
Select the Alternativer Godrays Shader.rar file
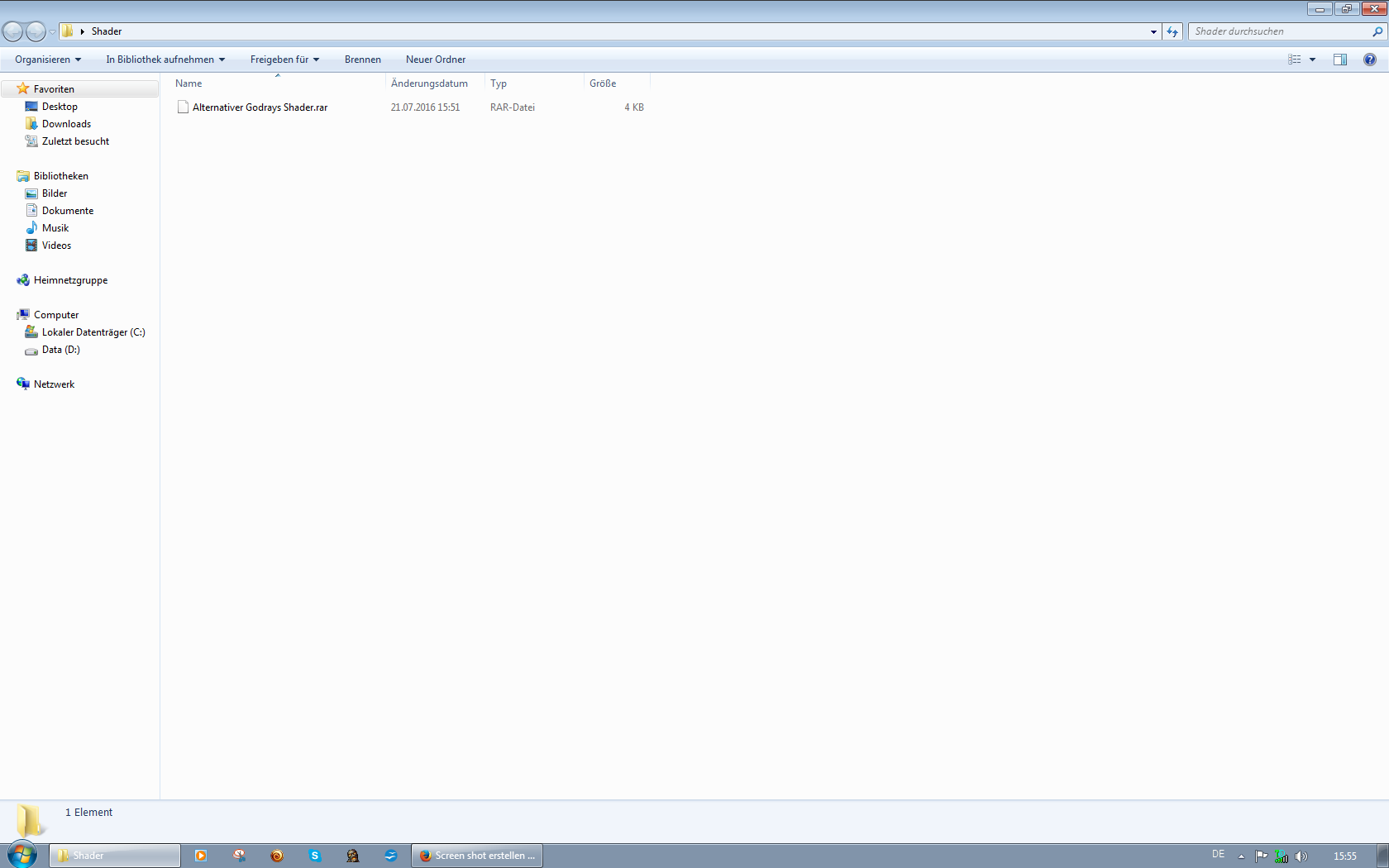coord(260,107)
